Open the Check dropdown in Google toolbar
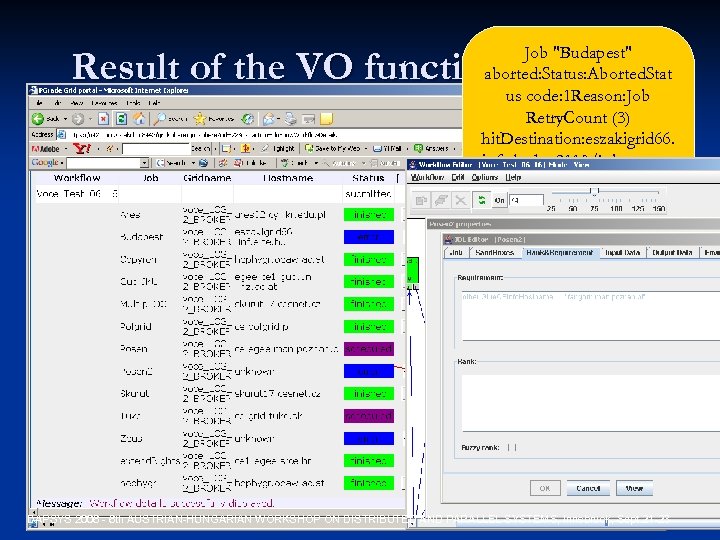Screen dimensions: 720x540 point(316,163)
